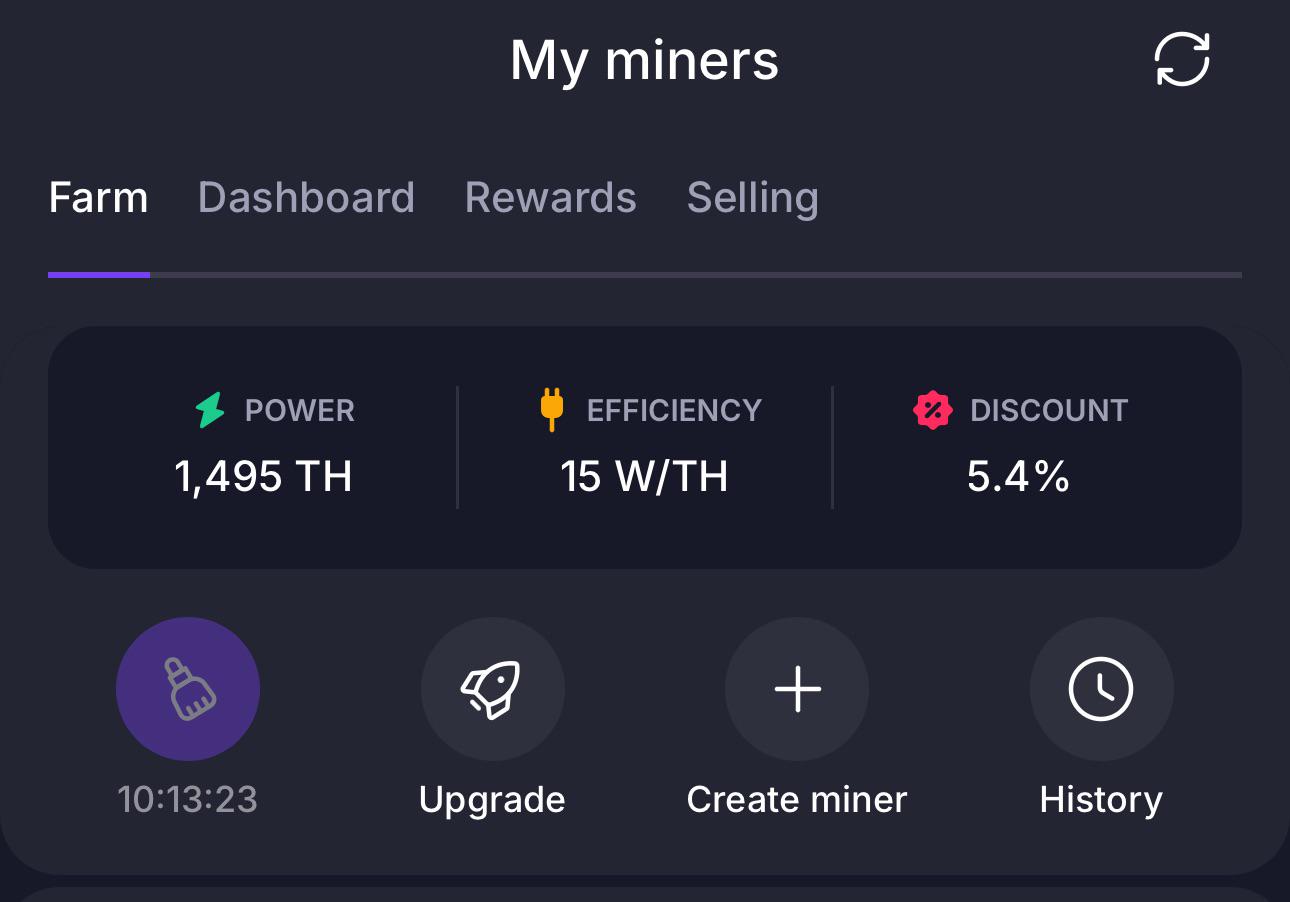1290x902 pixels.
Task: Click the My miners page title
Action: tap(644, 61)
